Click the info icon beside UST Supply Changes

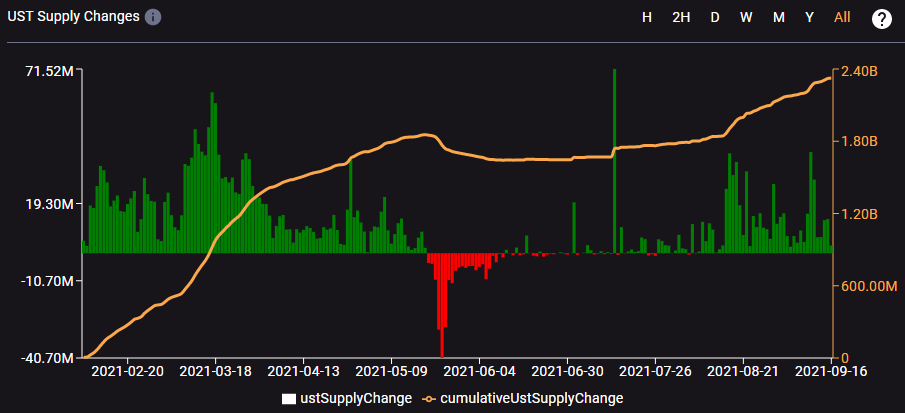tap(152, 18)
